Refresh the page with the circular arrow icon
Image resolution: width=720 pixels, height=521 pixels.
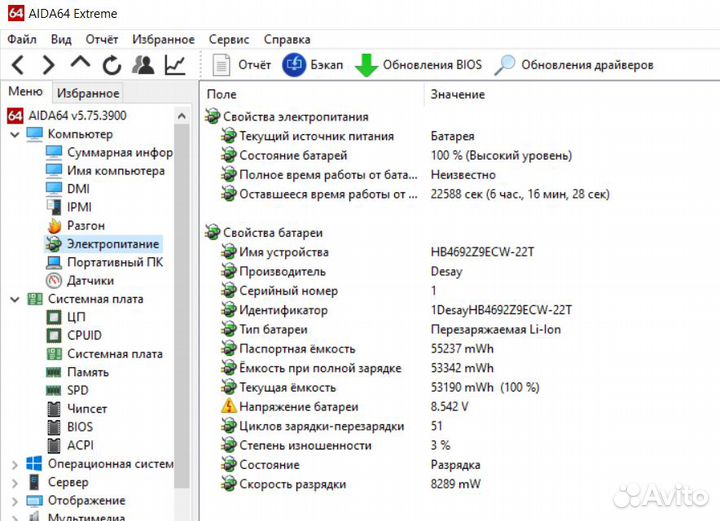[112, 65]
